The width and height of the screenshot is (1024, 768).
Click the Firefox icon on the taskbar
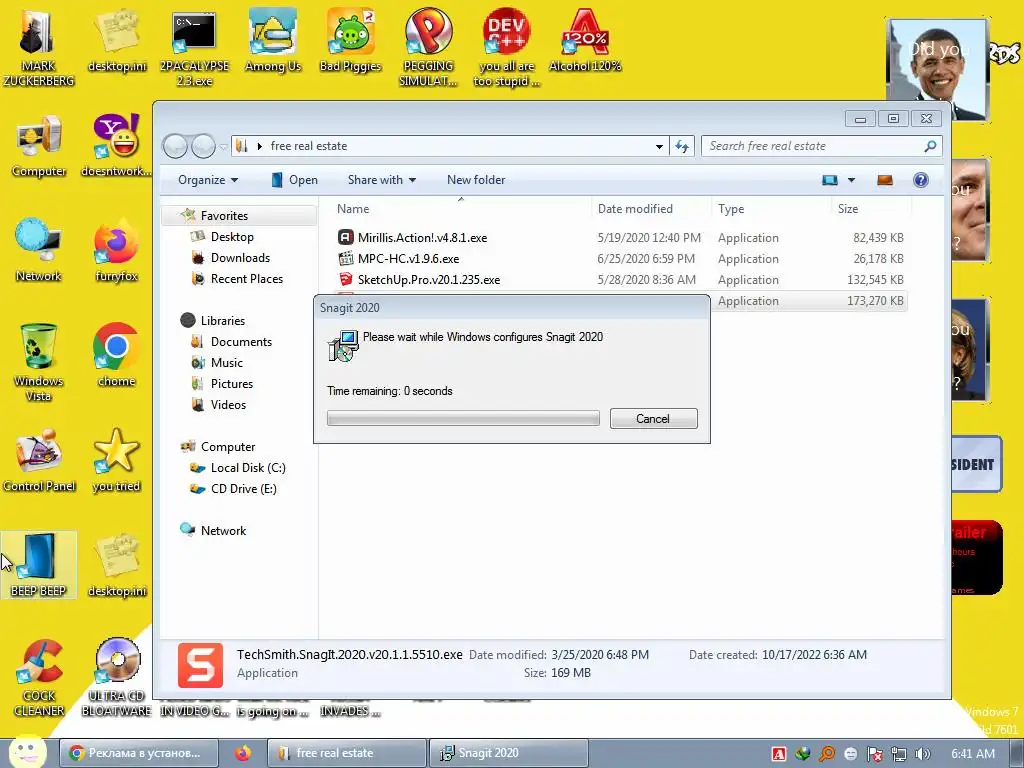[243, 753]
